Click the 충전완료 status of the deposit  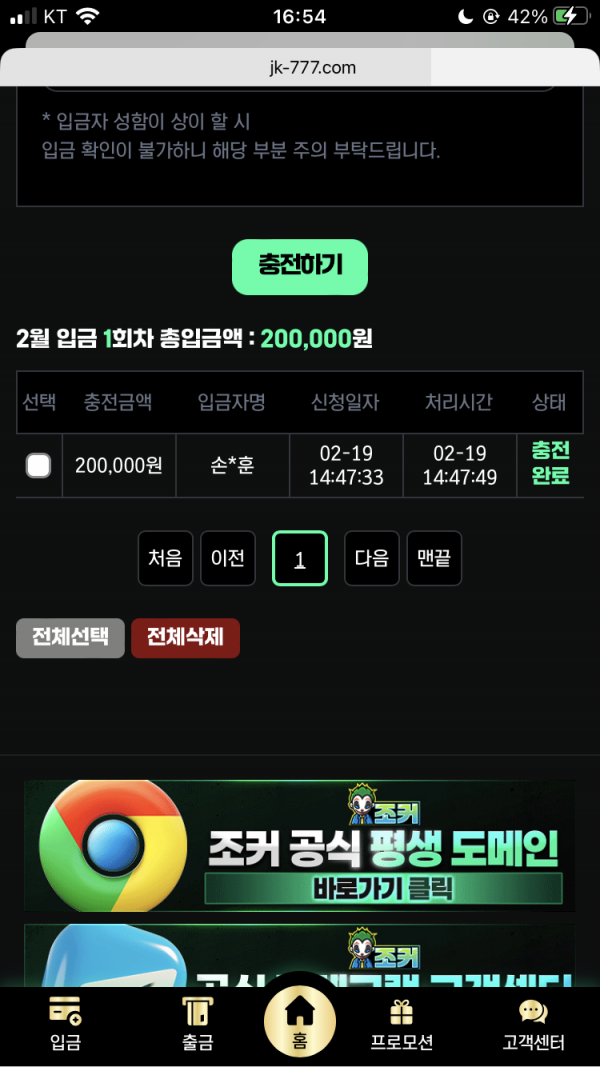550,463
